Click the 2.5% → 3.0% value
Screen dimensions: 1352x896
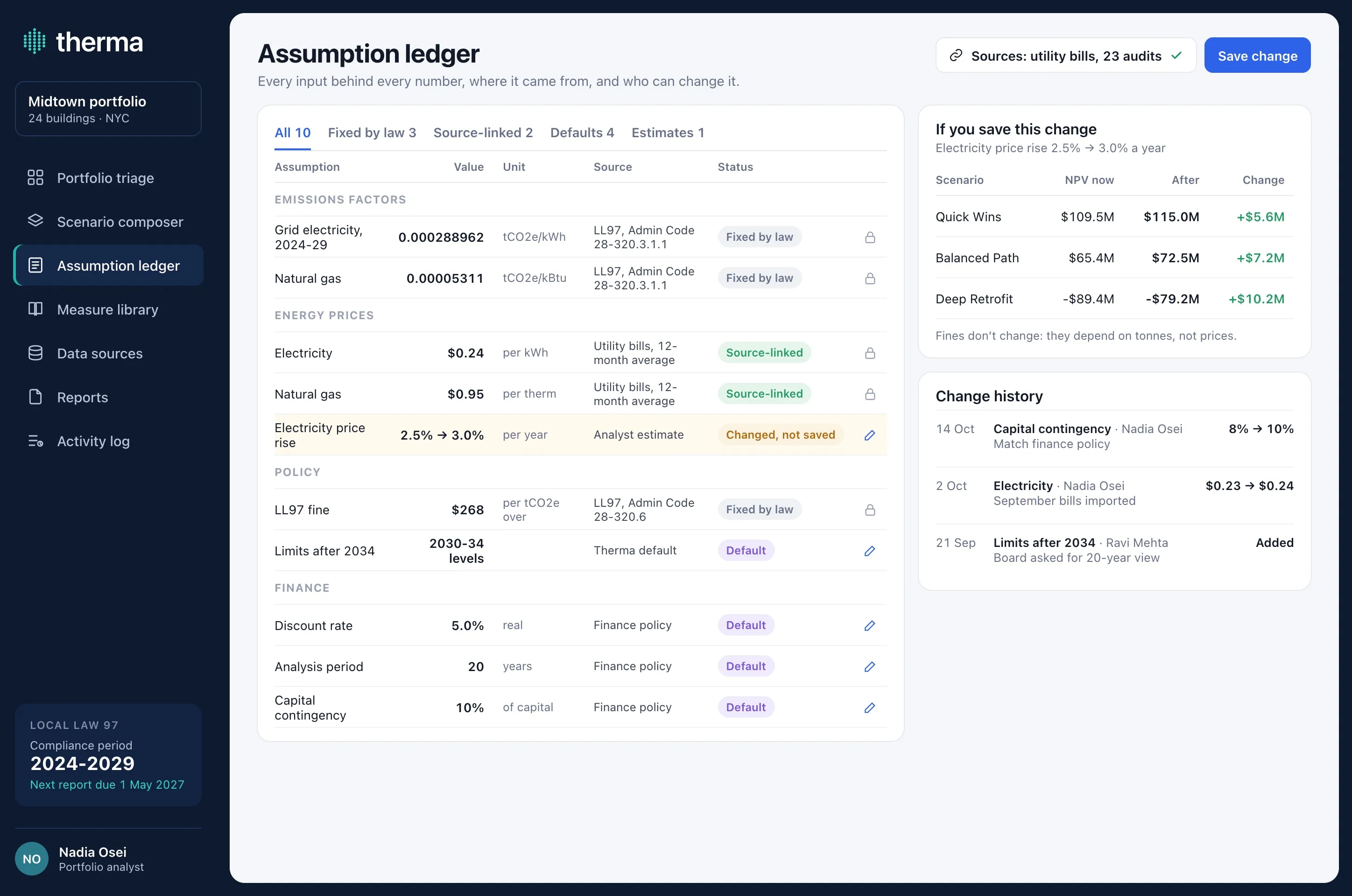[442, 435]
